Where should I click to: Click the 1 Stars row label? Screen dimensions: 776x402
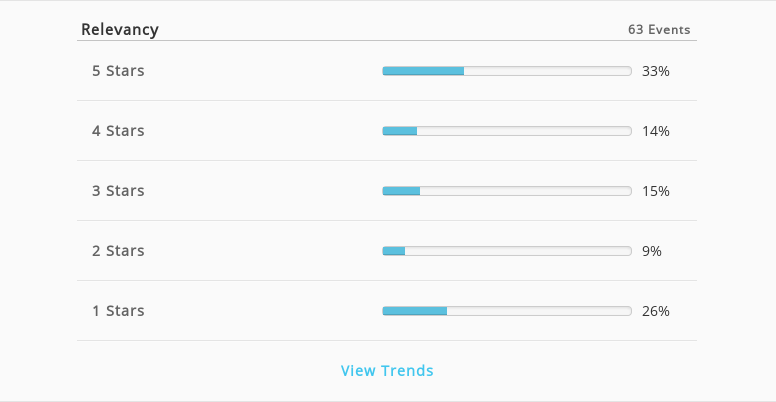click(x=118, y=310)
